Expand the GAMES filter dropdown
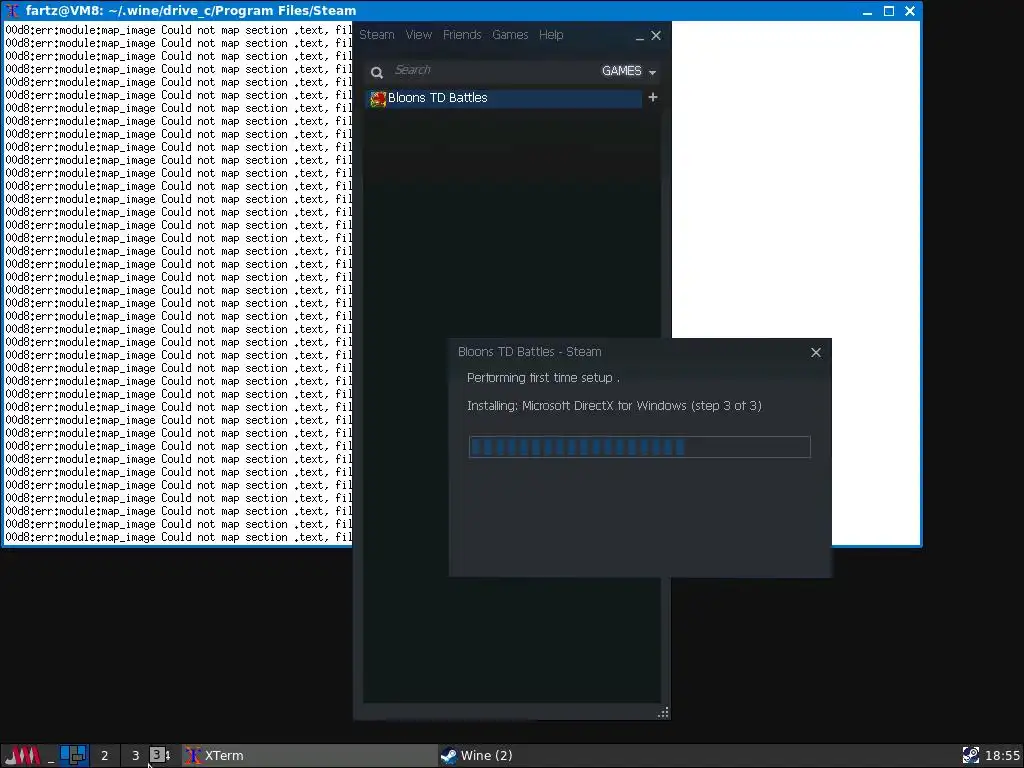The height and width of the screenshot is (768, 1024). tap(629, 71)
